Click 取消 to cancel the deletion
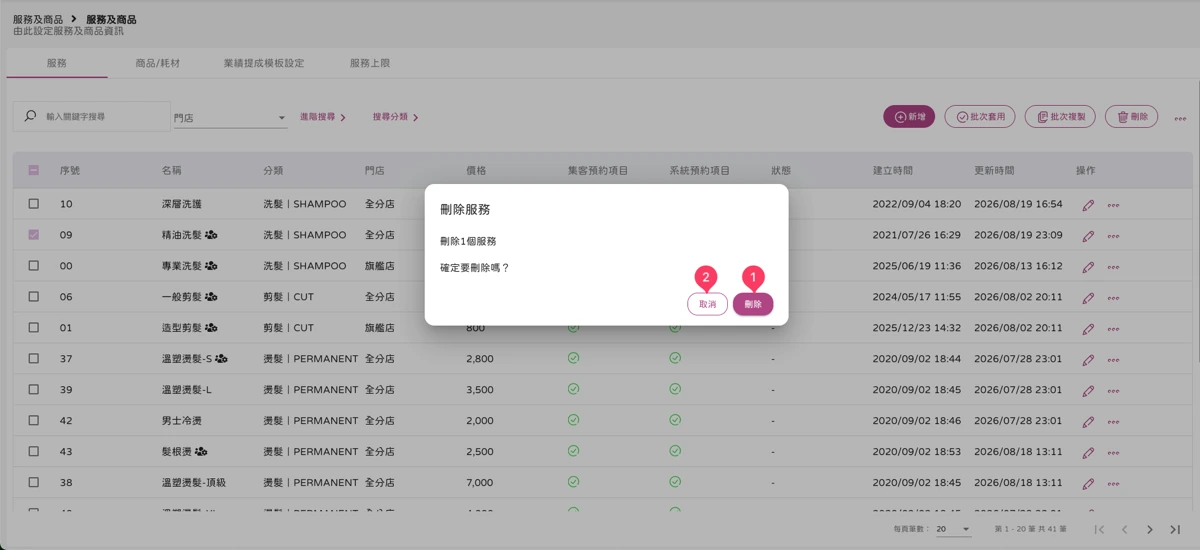 [707, 304]
